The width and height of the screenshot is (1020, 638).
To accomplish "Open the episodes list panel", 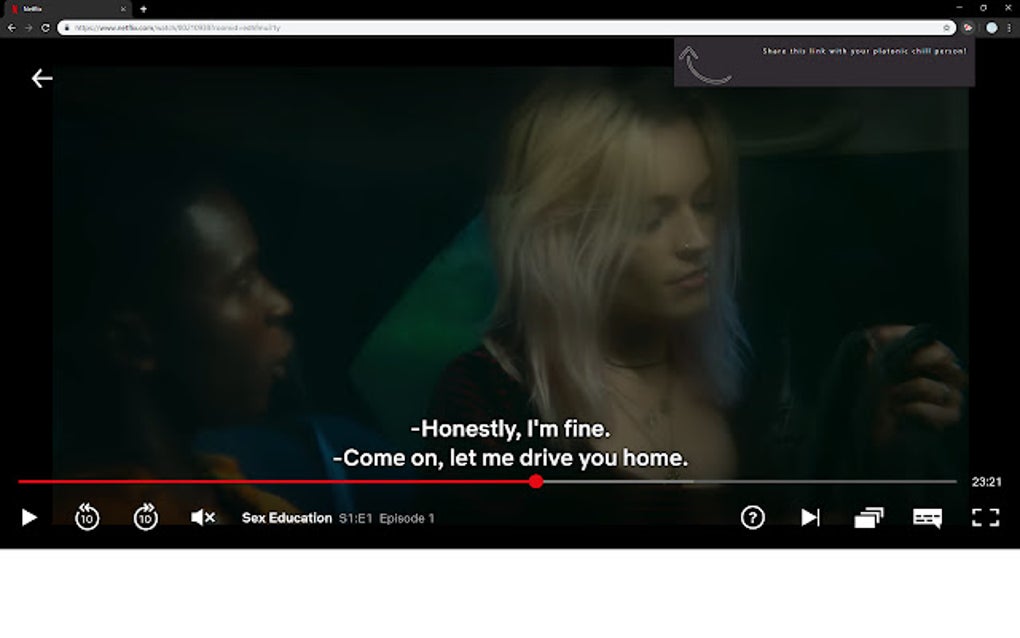I will point(869,517).
